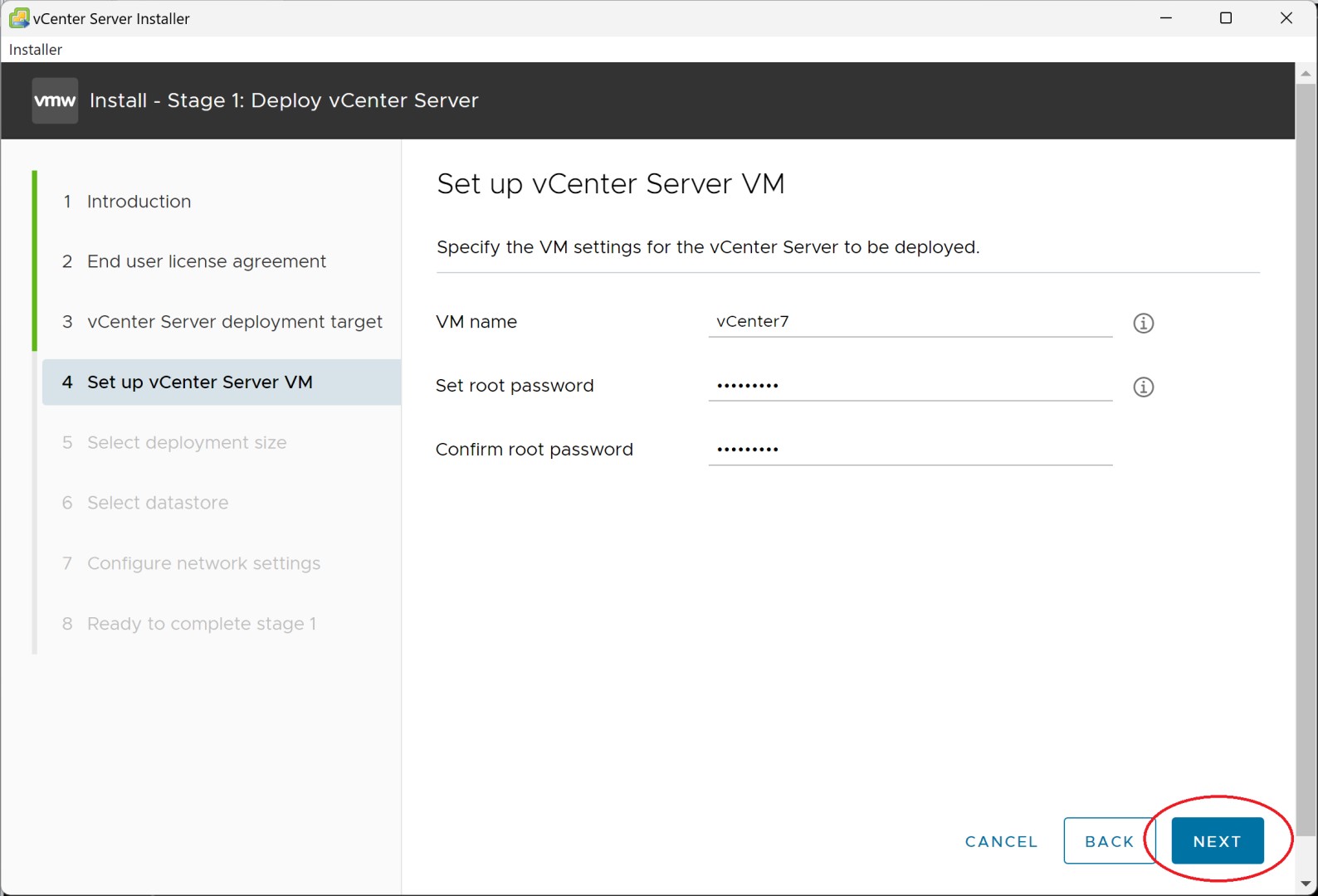Select step 8 Ready to complete stage 1
Image resolution: width=1318 pixels, height=896 pixels.
point(189,624)
